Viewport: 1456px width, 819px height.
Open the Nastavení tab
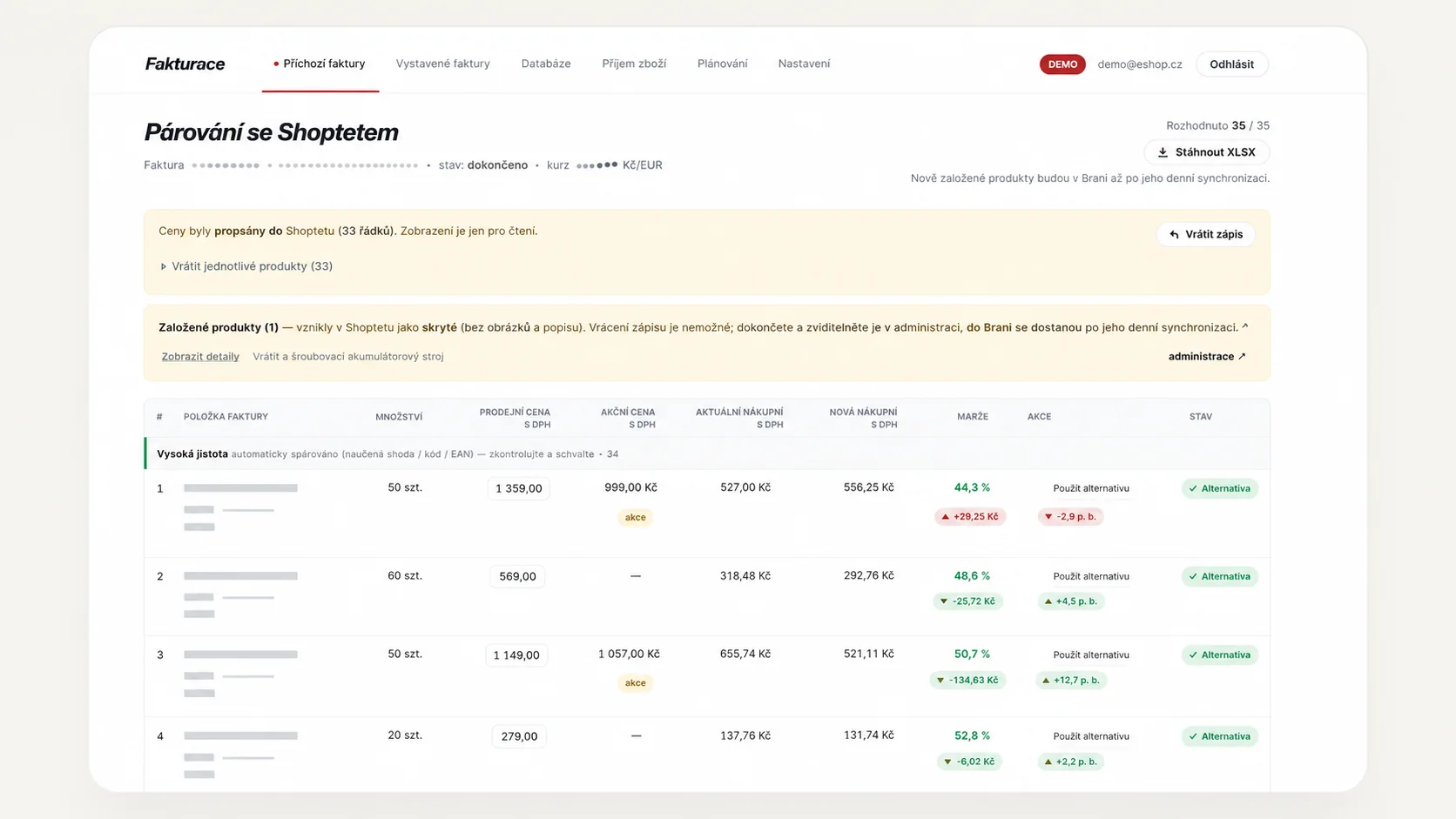804,64
